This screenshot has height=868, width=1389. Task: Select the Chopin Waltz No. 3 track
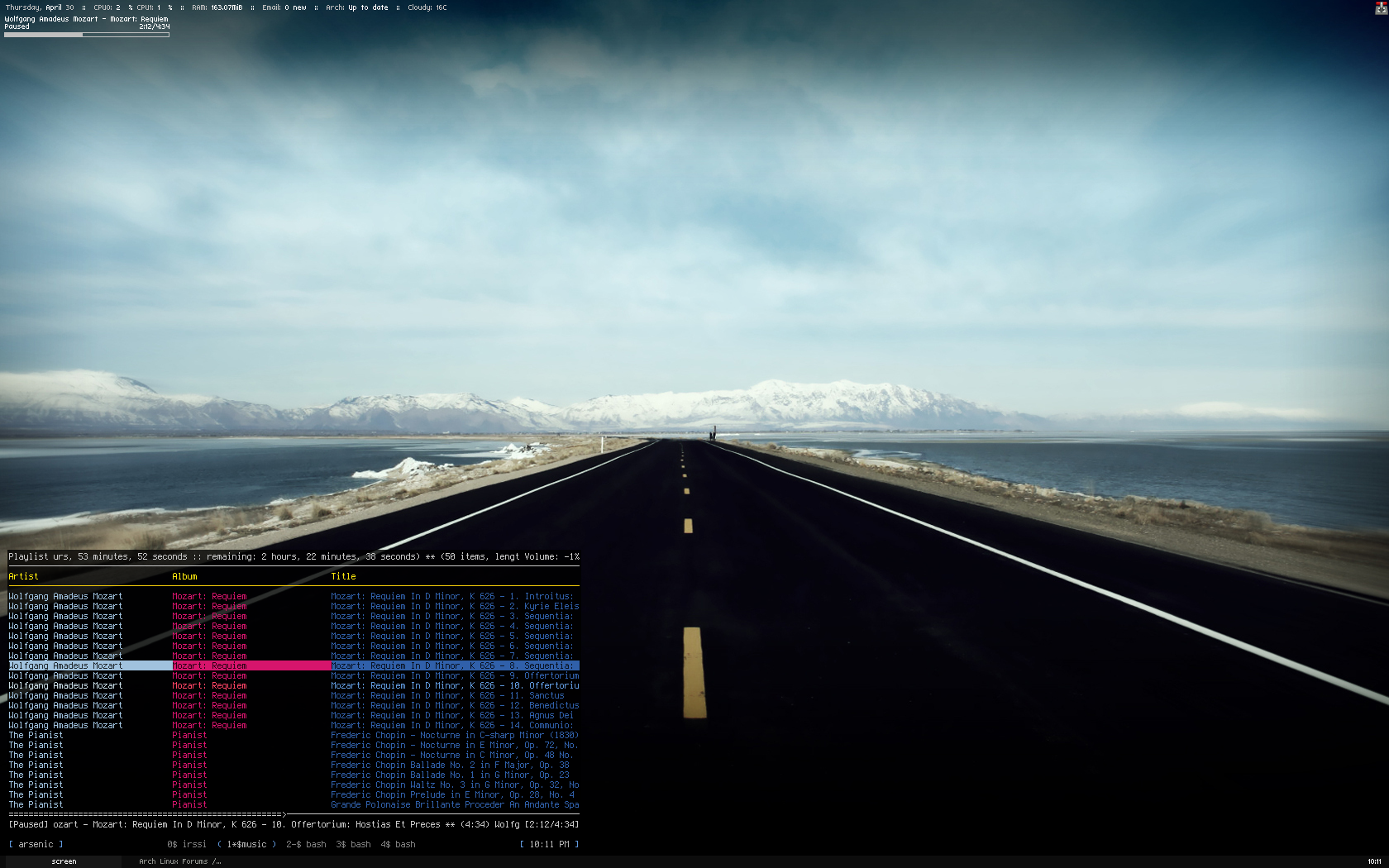click(454, 785)
